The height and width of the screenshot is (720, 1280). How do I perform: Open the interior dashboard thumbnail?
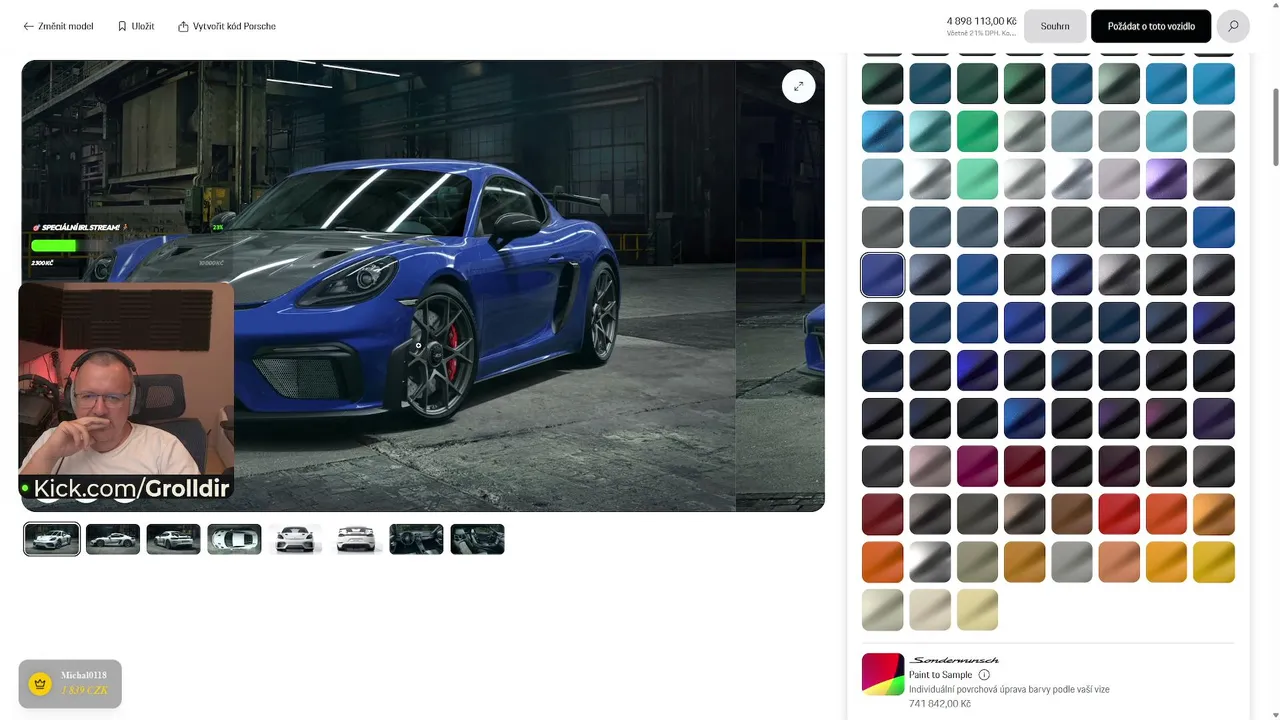(x=417, y=540)
